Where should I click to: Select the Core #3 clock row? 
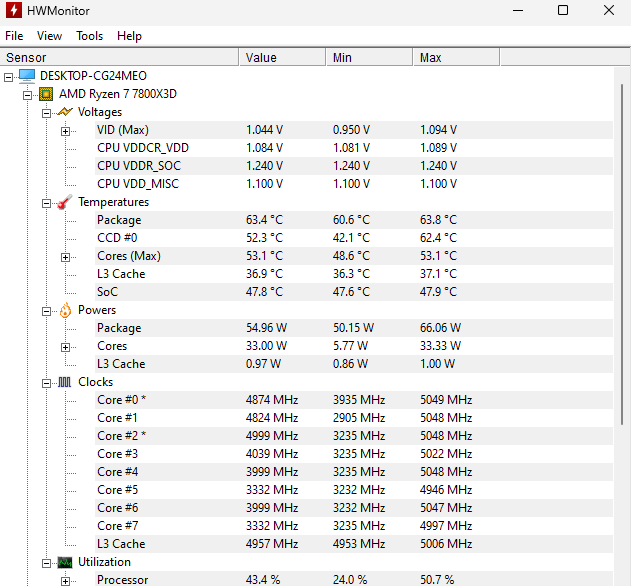354,454
